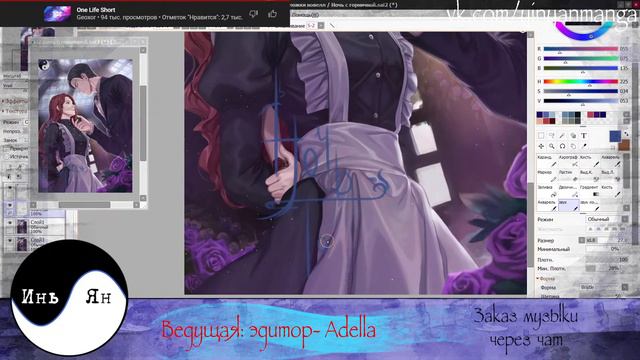Select the Move tool
The image size is (640, 360).
541,146
